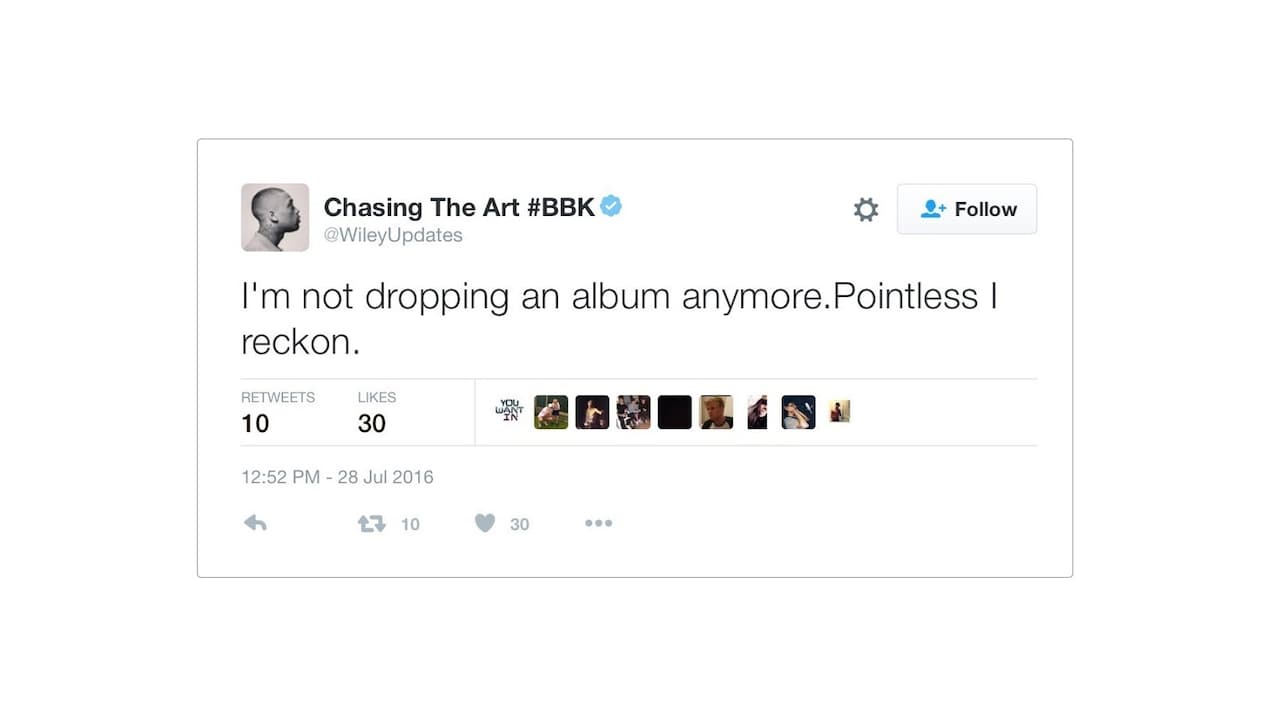This screenshot has height=720, width=1280.
Task: Open the tweet author's profile picture
Action: coord(275,217)
